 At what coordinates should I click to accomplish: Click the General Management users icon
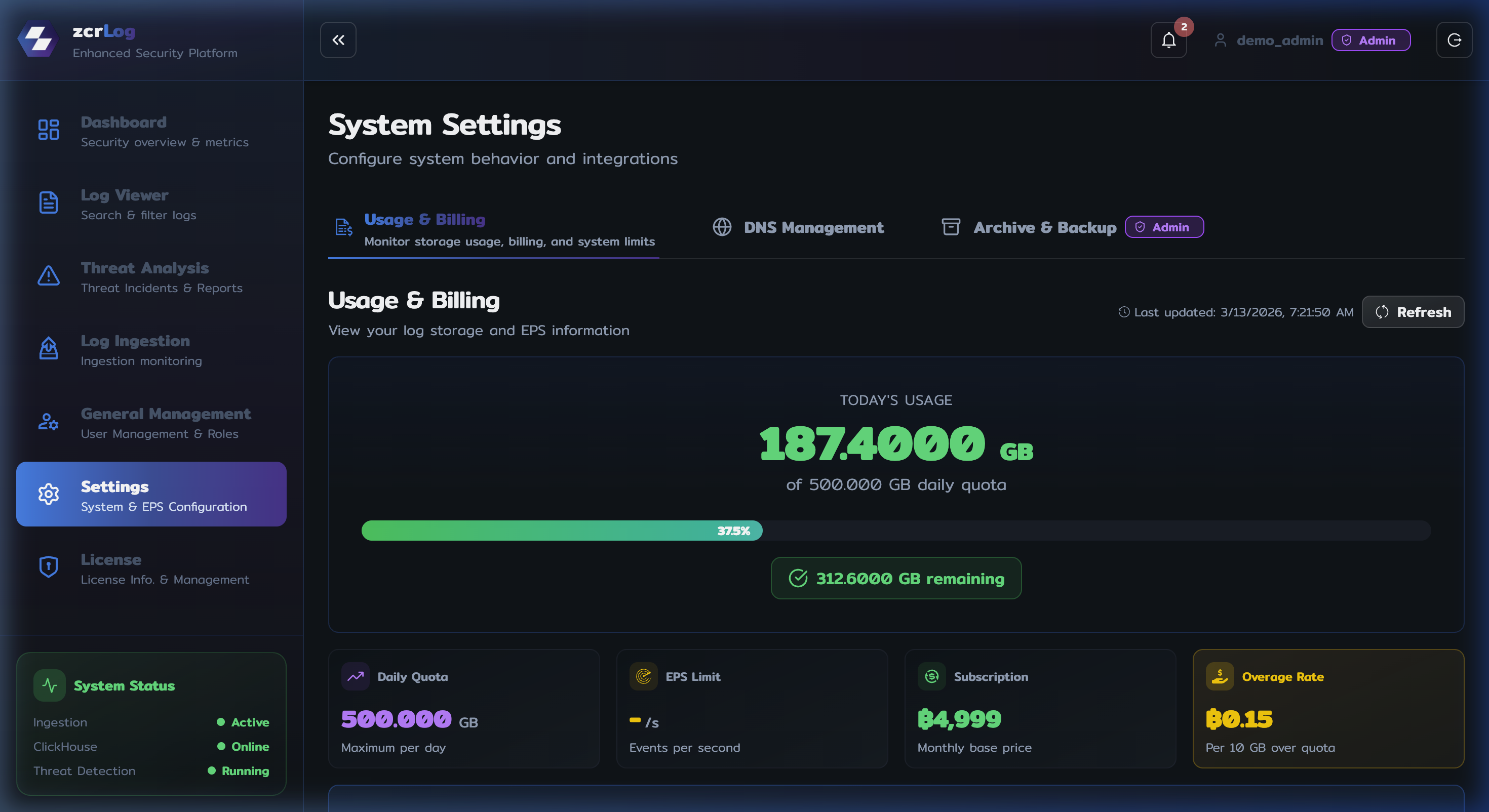point(49,421)
